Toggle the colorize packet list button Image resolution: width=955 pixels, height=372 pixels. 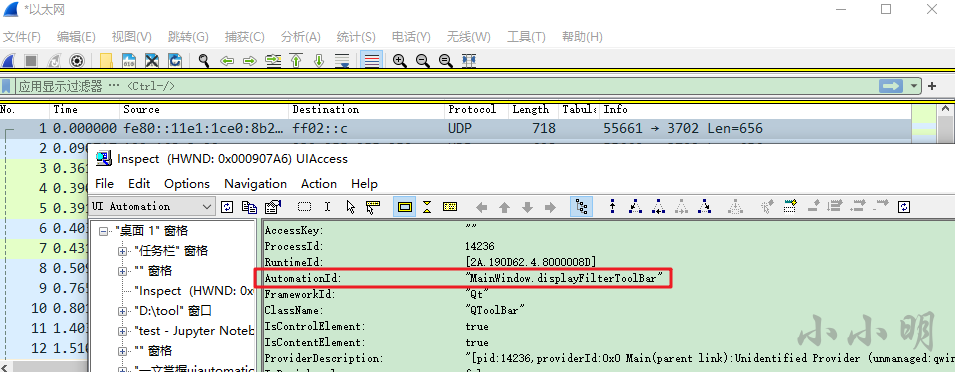tap(372, 61)
